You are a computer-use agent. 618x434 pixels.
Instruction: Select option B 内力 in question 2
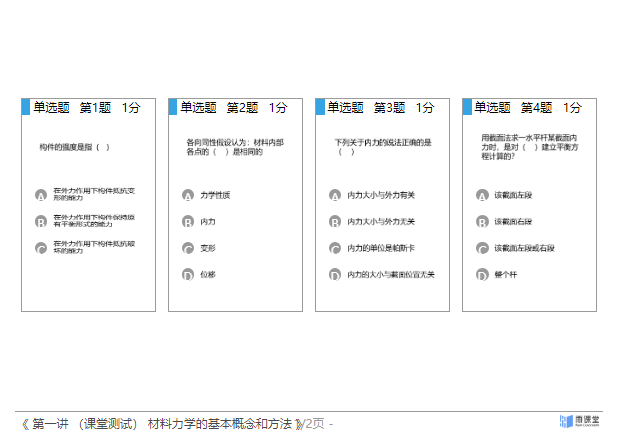click(188, 222)
